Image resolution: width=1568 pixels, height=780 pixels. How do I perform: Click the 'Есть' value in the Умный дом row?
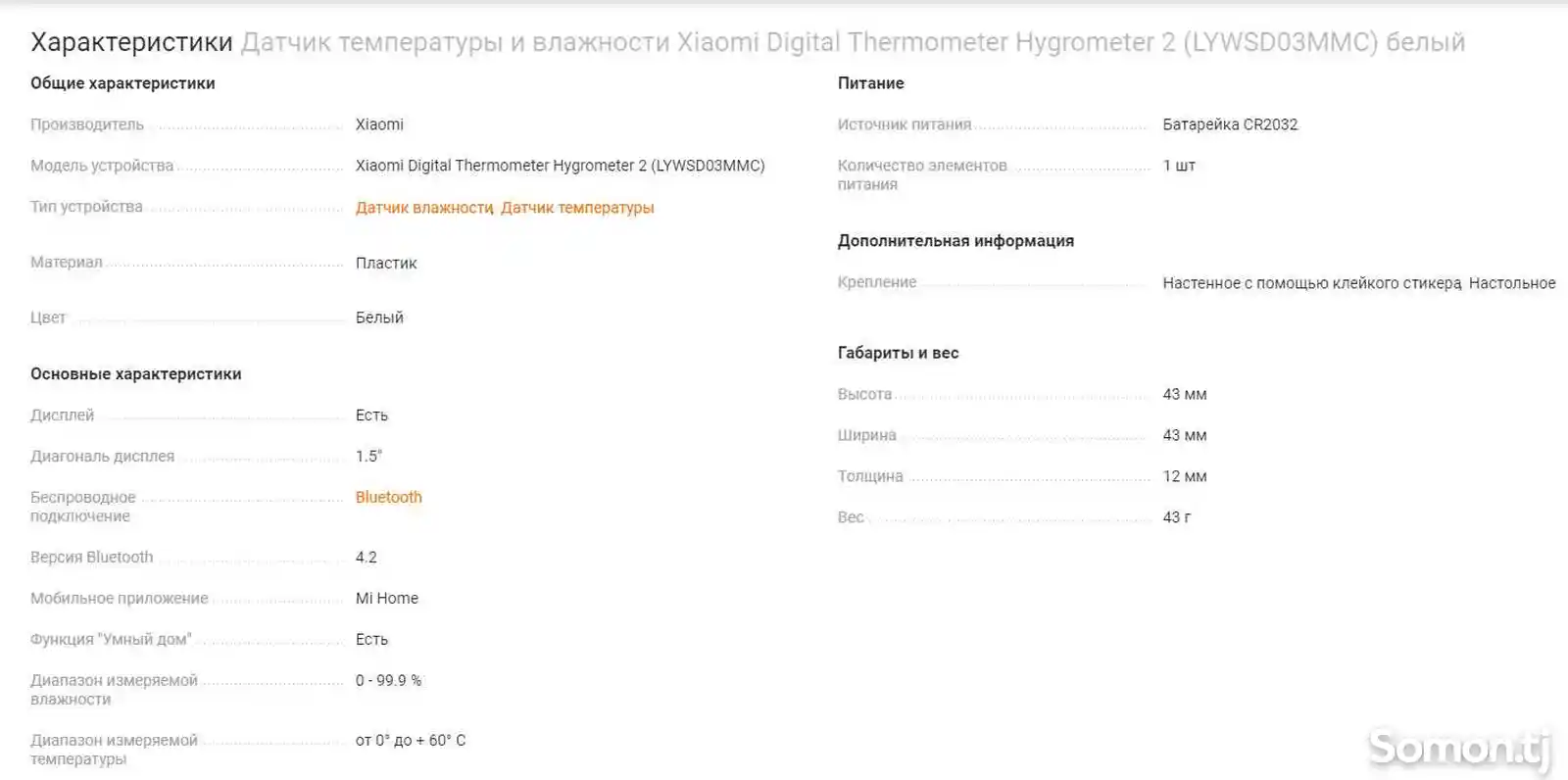coord(371,640)
